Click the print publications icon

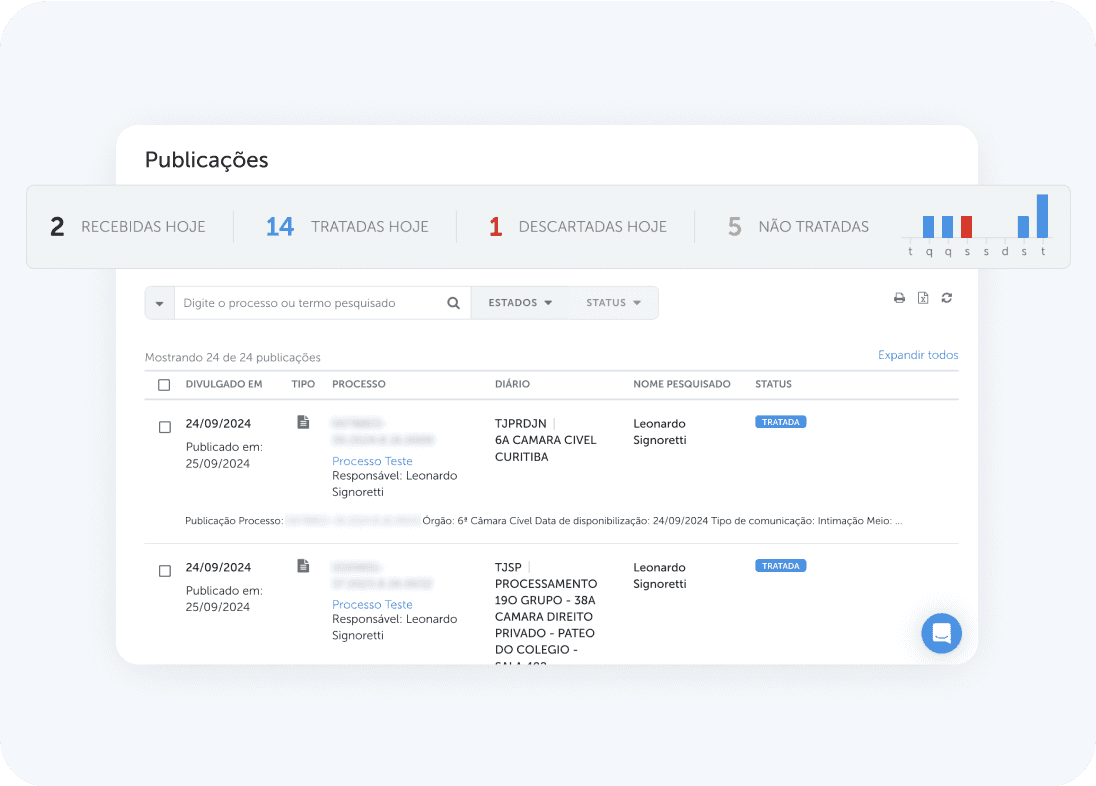tap(899, 297)
